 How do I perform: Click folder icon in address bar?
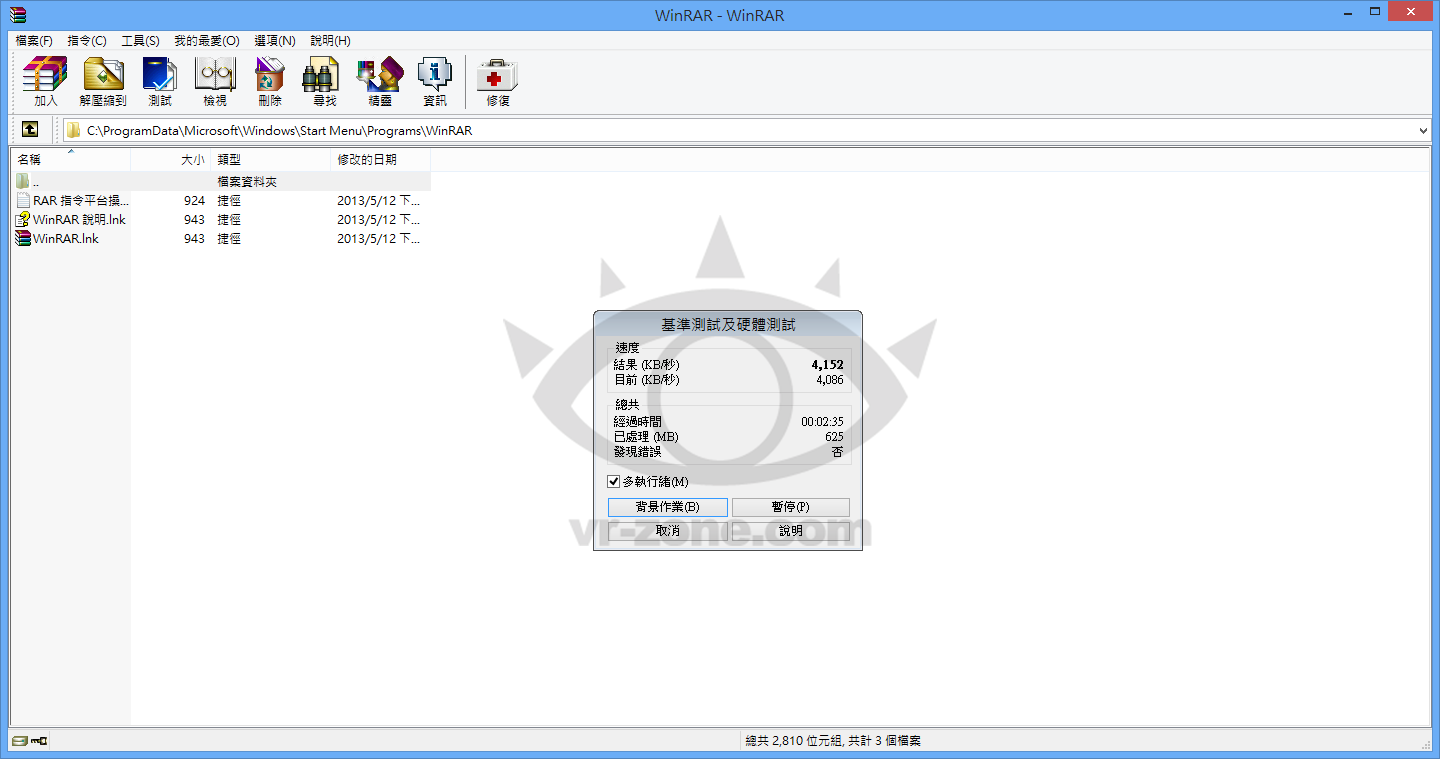pyautogui.click(x=73, y=130)
